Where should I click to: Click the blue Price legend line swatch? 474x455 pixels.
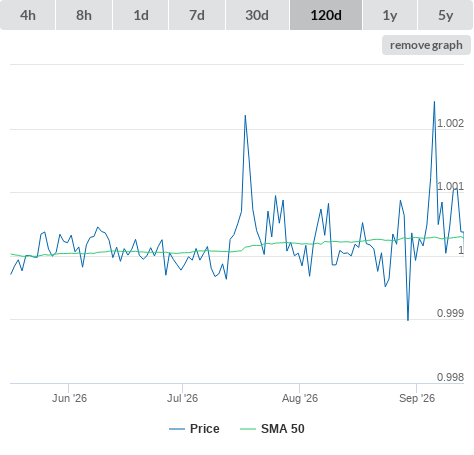(x=177, y=429)
